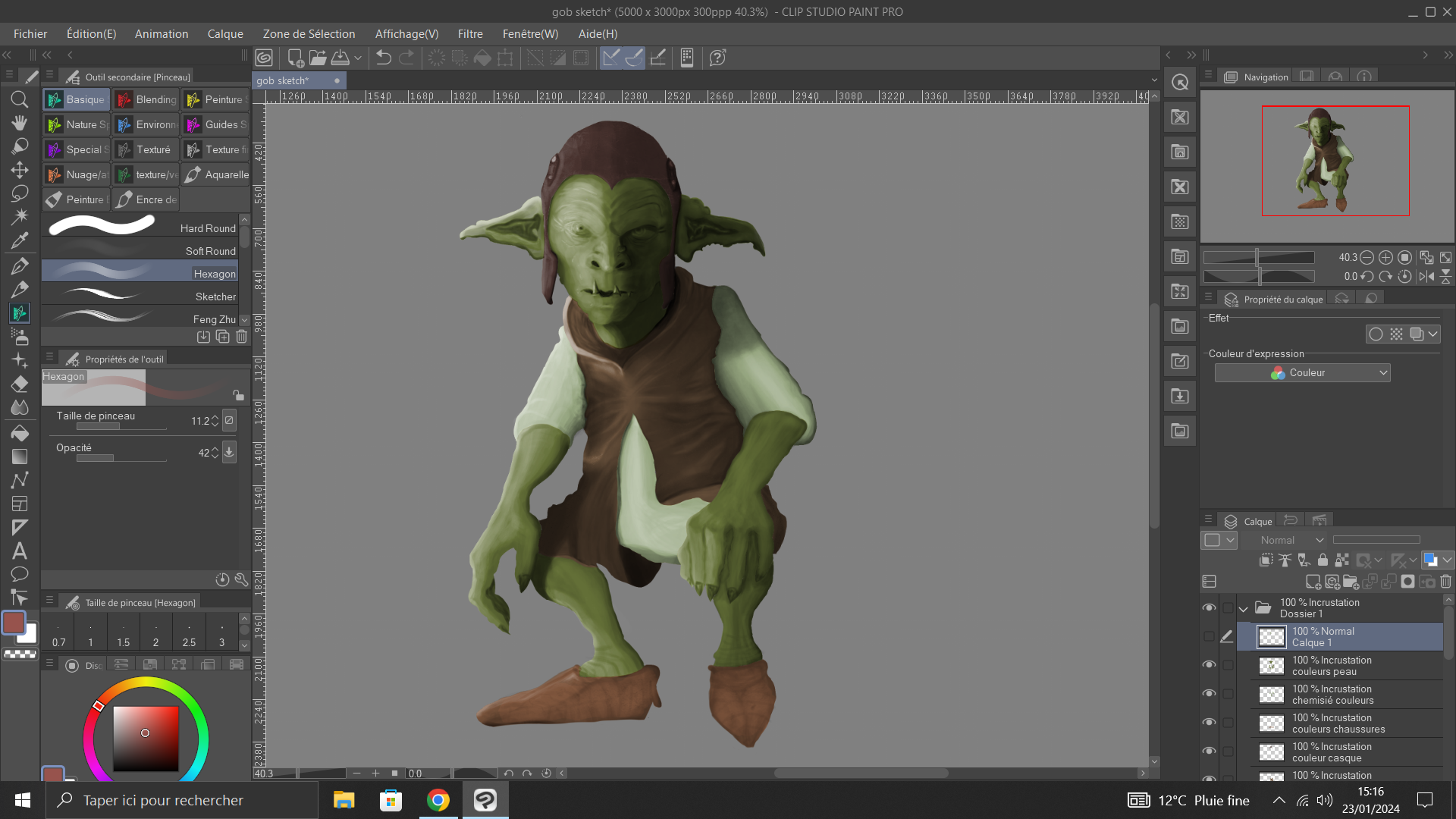Screen dimensions: 1456x819
Task: Collapse the Dossier 1 folder
Action: coord(1243,608)
